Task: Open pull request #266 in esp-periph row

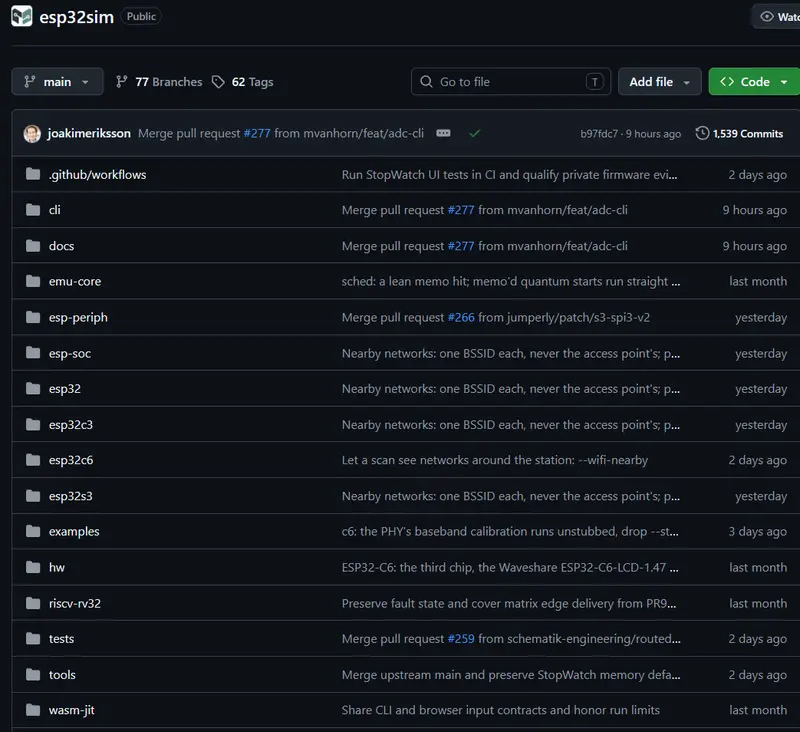Action: 461,317
